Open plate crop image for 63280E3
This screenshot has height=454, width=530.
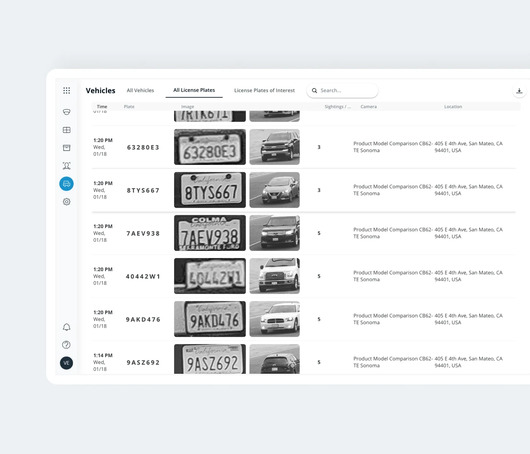click(210, 147)
